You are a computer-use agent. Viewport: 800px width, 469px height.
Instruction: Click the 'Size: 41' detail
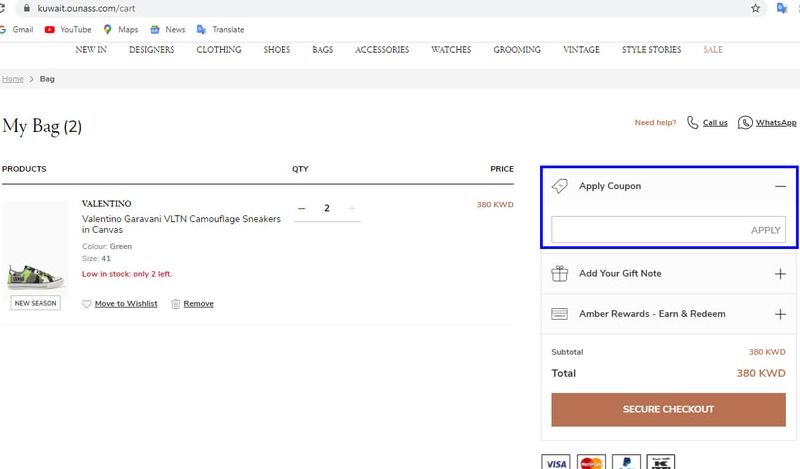96,258
